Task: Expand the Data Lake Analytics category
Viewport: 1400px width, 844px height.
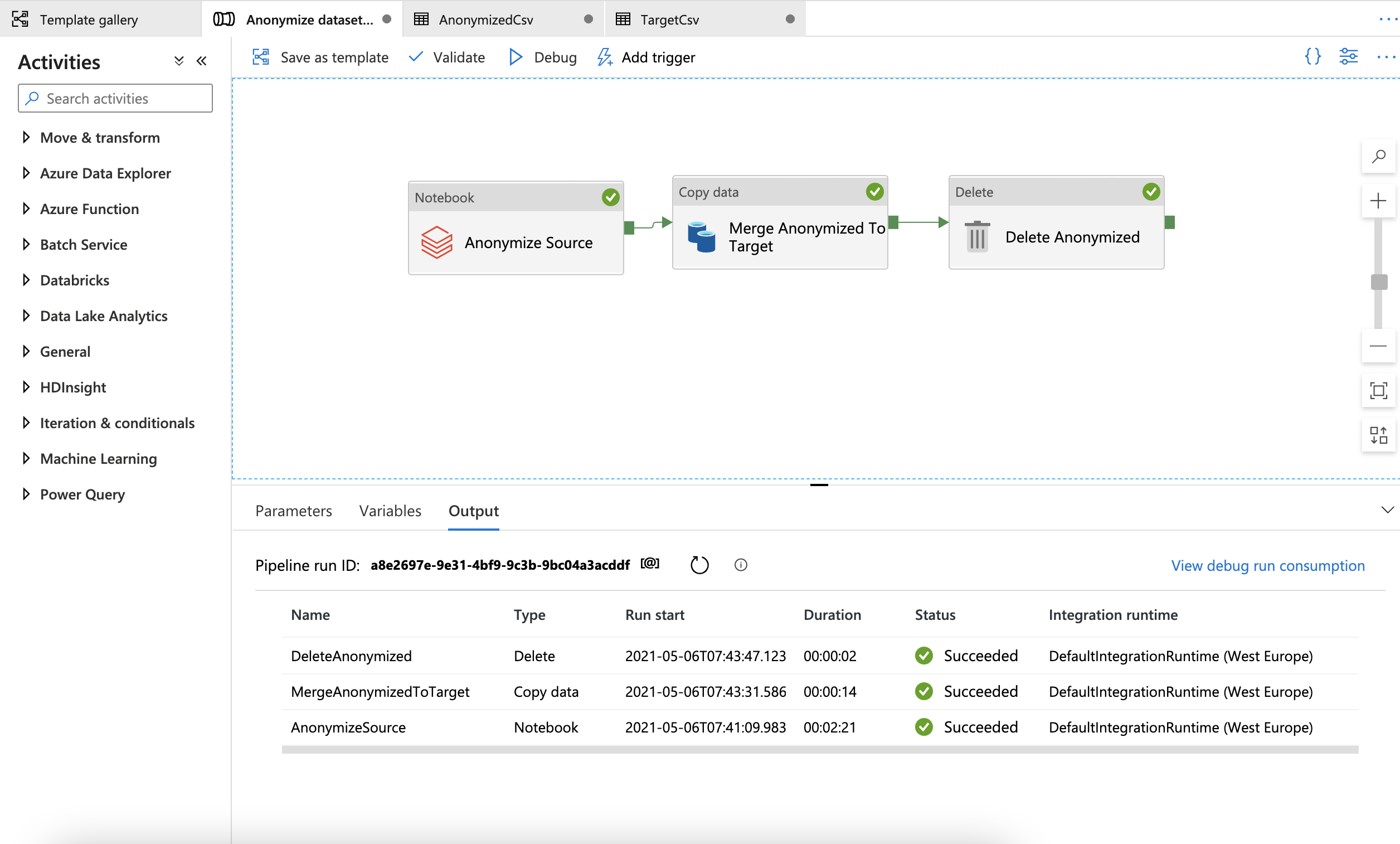Action: point(26,316)
